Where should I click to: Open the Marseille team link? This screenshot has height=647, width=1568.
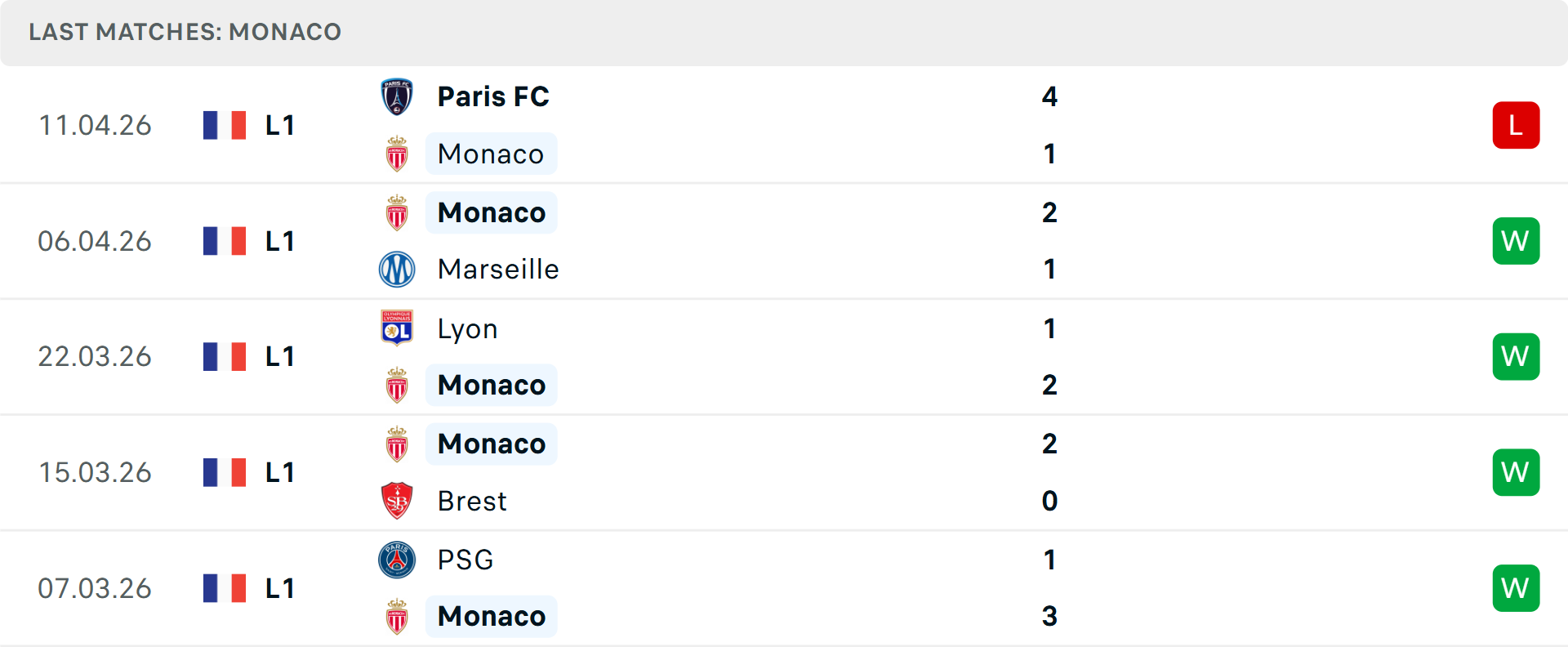coord(498,270)
